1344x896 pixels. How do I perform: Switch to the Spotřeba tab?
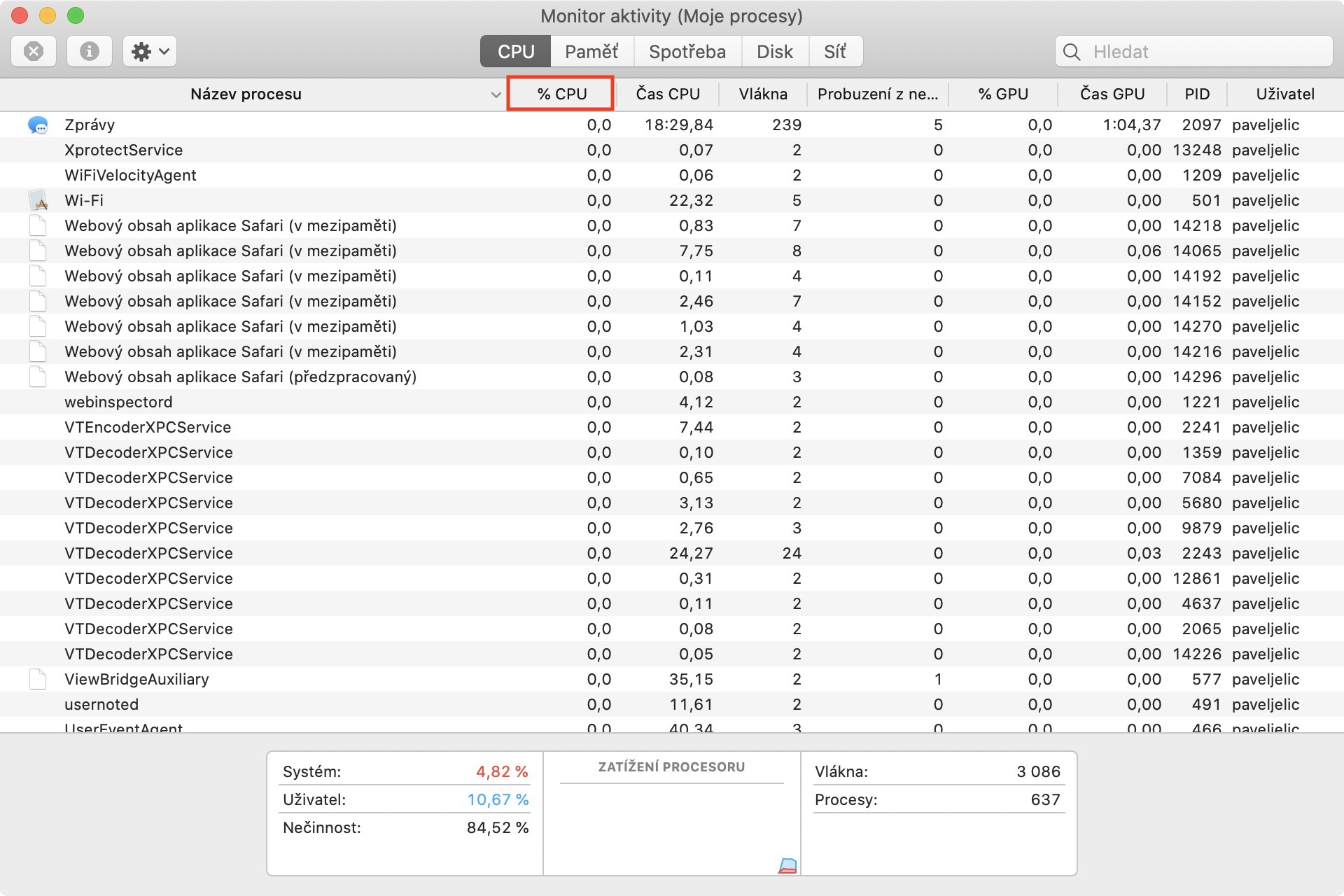coord(687,52)
